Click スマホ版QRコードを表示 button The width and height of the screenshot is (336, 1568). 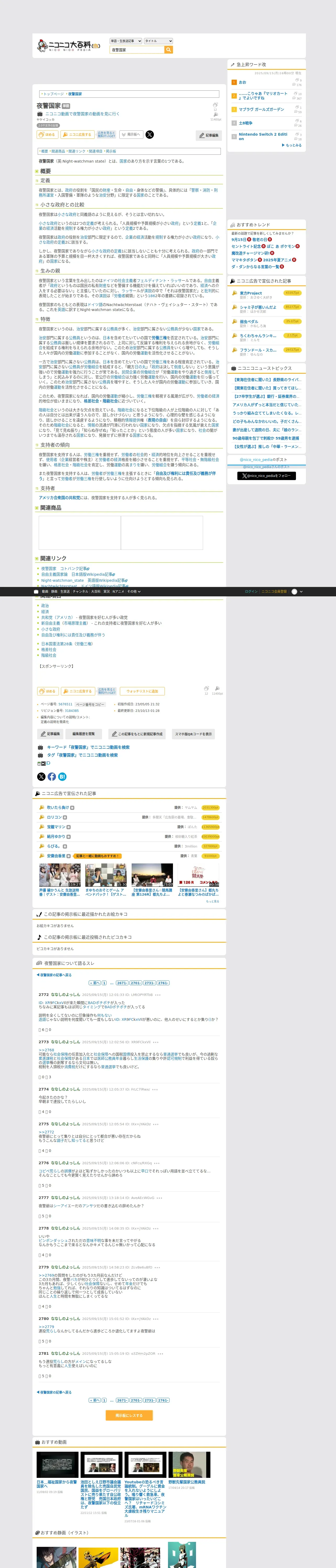click(193, 734)
